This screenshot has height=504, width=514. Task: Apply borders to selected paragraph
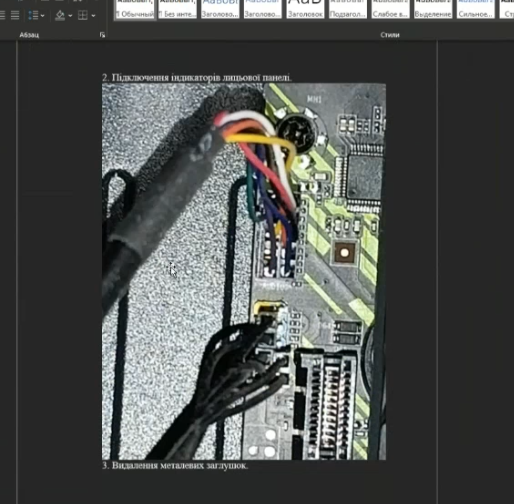pyautogui.click(x=83, y=15)
